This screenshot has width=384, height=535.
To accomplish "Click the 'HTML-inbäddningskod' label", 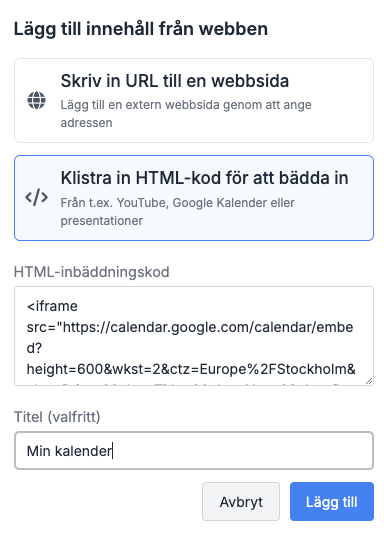I will click(91, 272).
